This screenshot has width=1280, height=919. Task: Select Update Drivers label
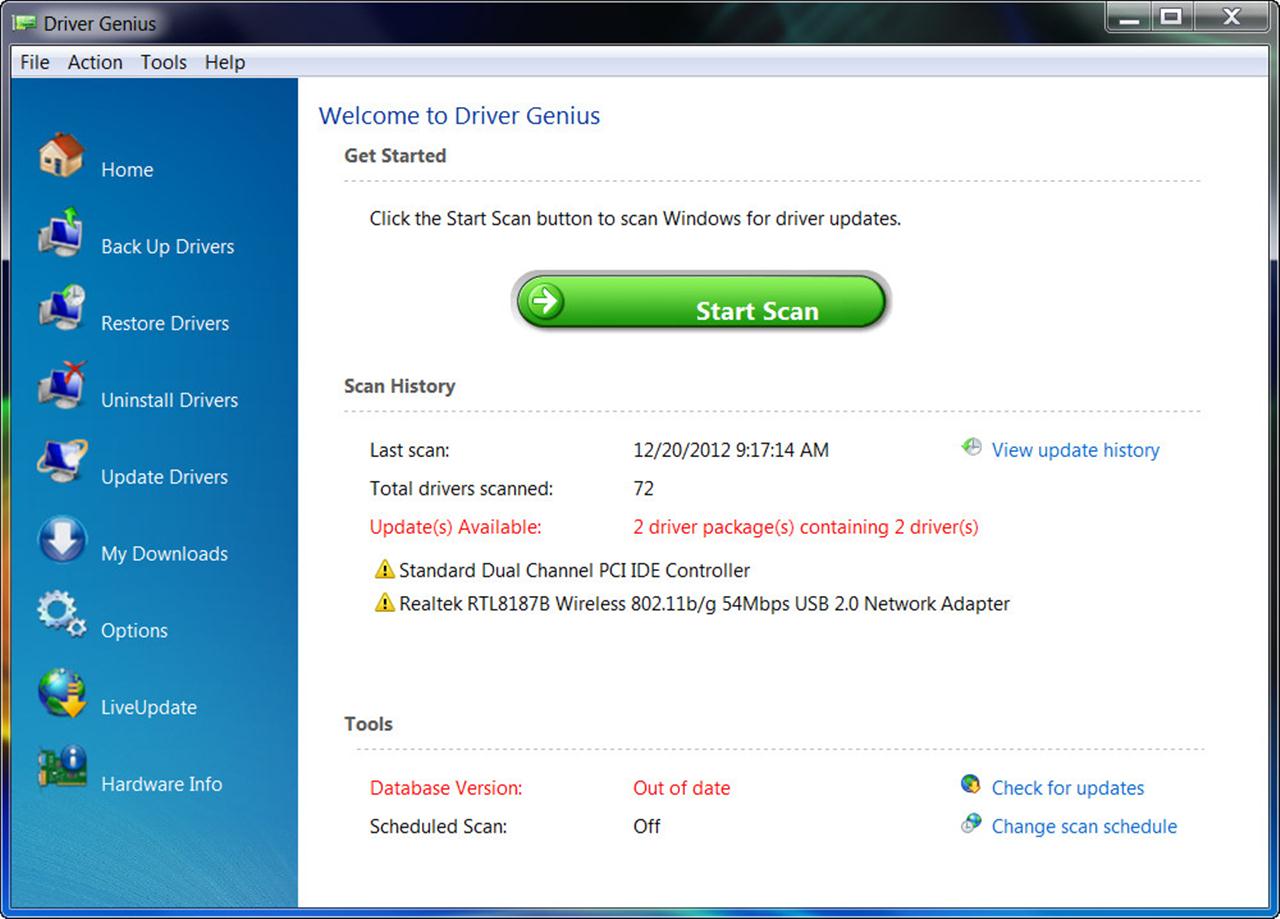pyautogui.click(x=164, y=477)
